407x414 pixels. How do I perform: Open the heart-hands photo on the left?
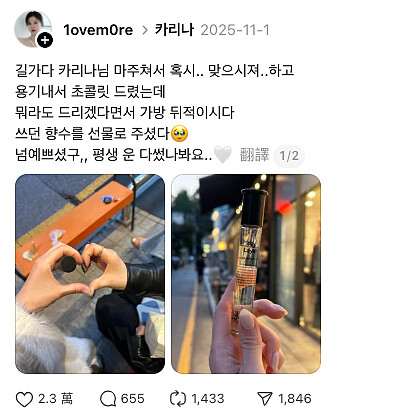click(90, 274)
